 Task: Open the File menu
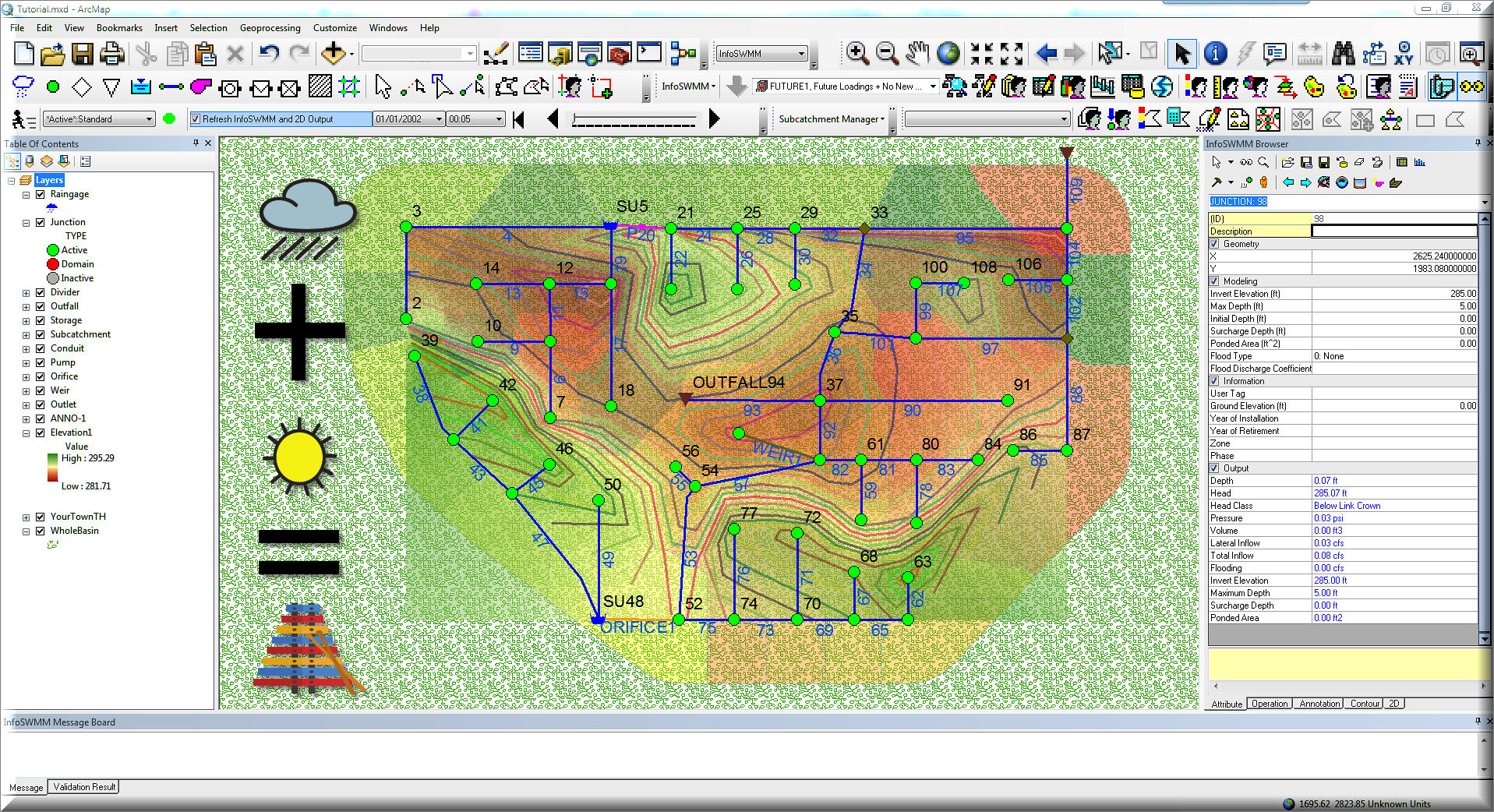[x=17, y=28]
